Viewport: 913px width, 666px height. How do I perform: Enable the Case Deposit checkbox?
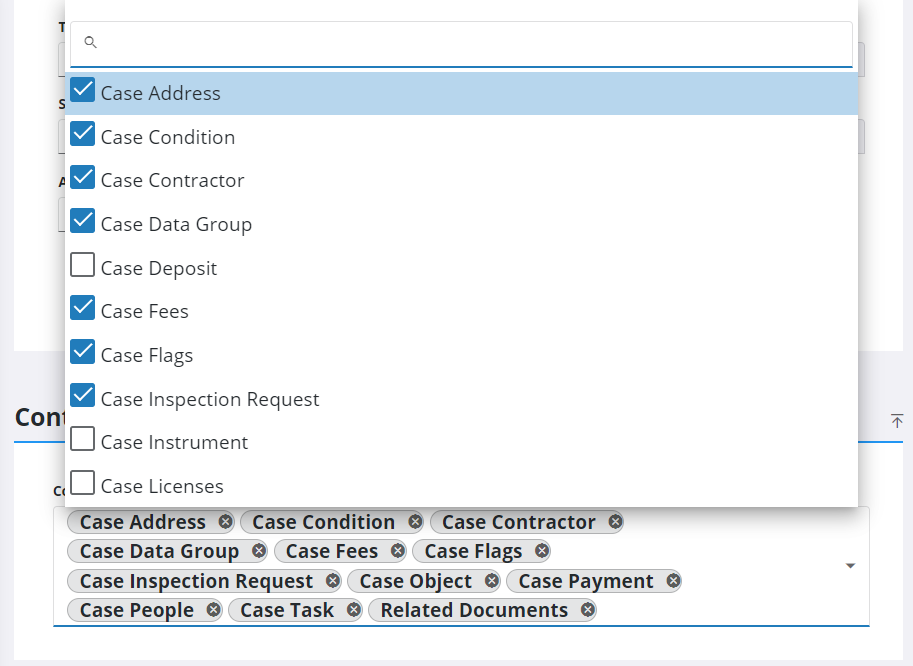(x=82, y=264)
